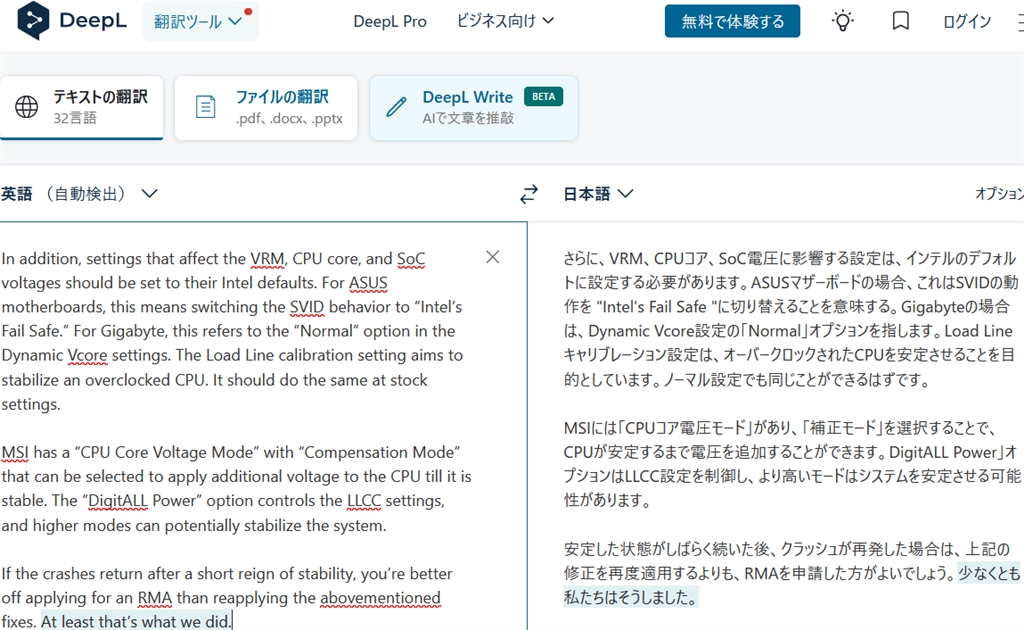Open the 翻訳ツール dropdown menu
Image resolution: width=1024 pixels, height=630 pixels.
coord(200,22)
